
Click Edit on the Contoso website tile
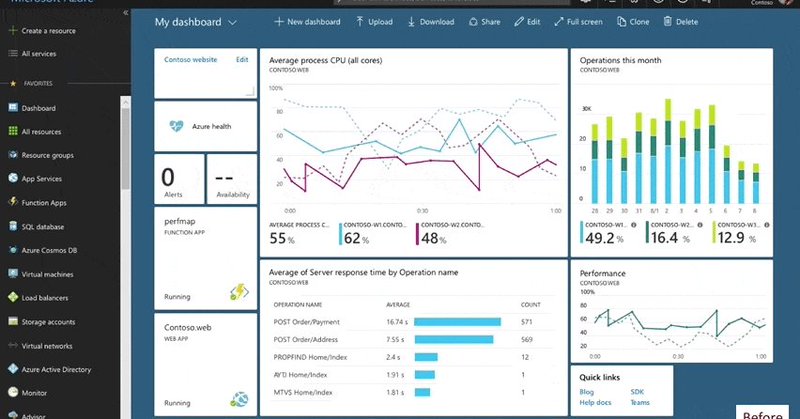tap(242, 59)
